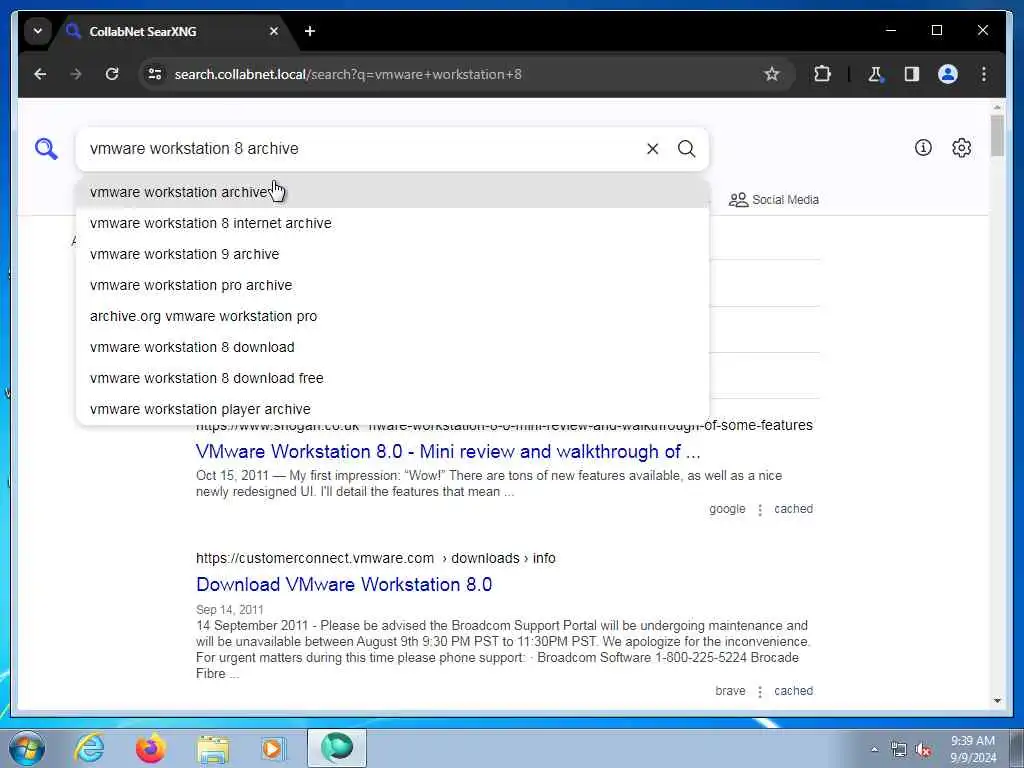The width and height of the screenshot is (1024, 768).
Task: Click the SearXNG magnifier logo
Action: pyautogui.click(x=46, y=149)
